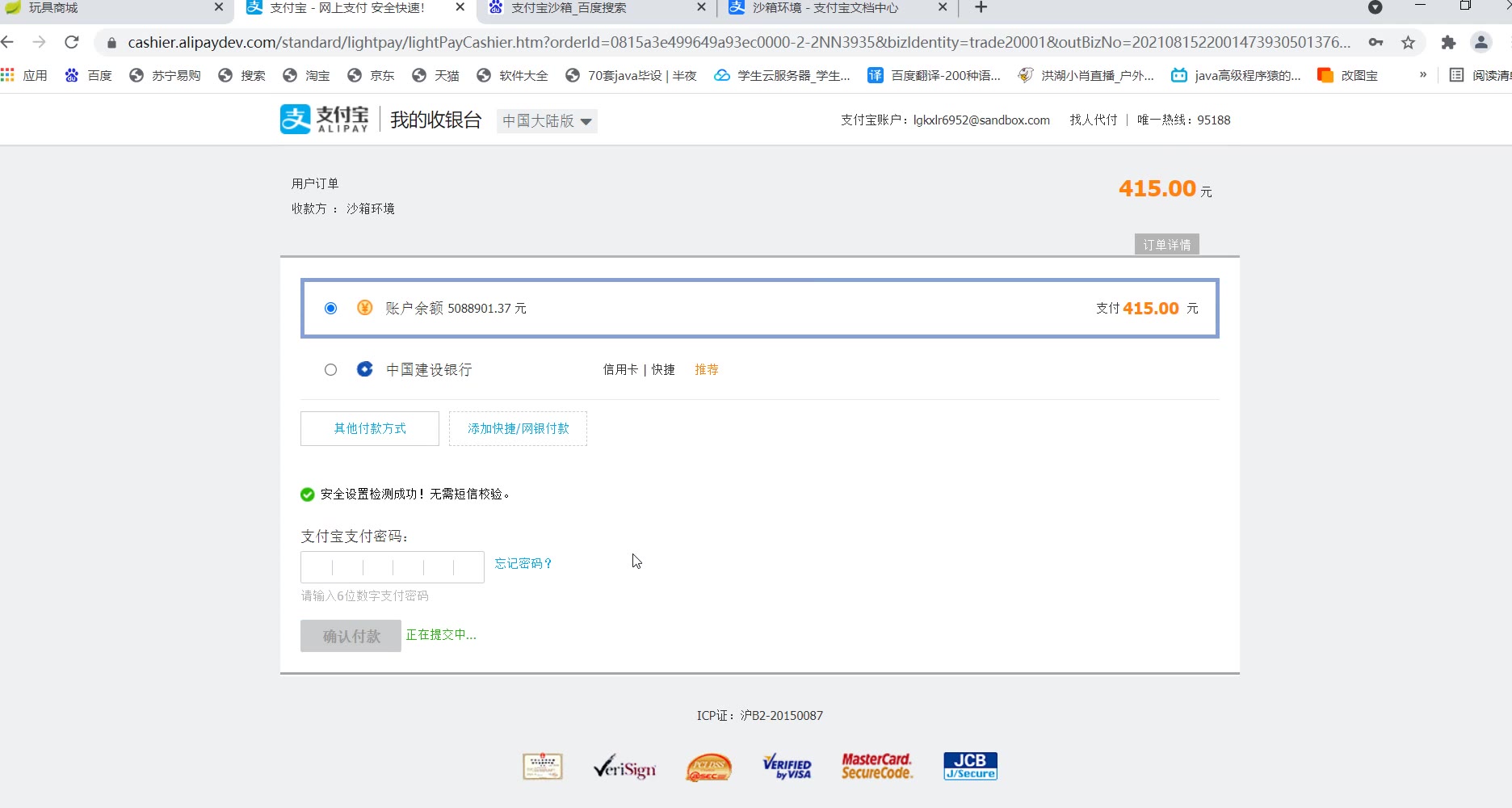Open the 淘宝 bookmark
Image resolution: width=1512 pixels, height=808 pixels.
tap(306, 75)
